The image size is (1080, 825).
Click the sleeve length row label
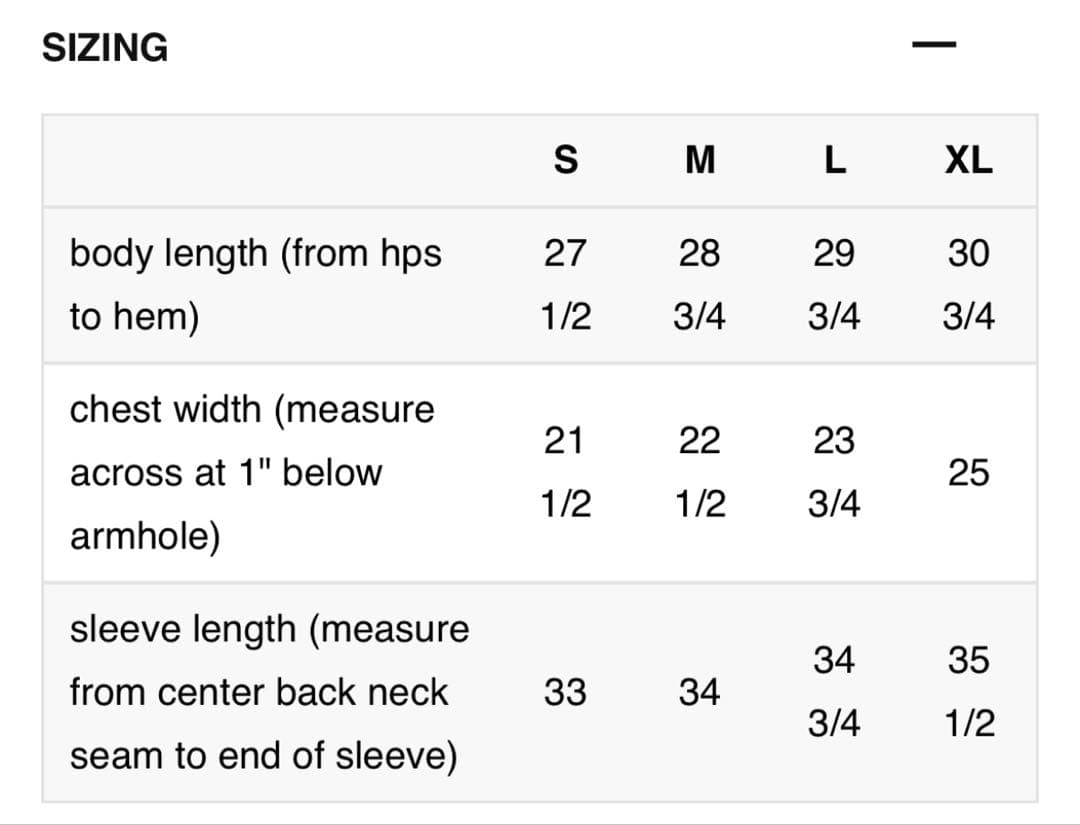click(x=268, y=692)
